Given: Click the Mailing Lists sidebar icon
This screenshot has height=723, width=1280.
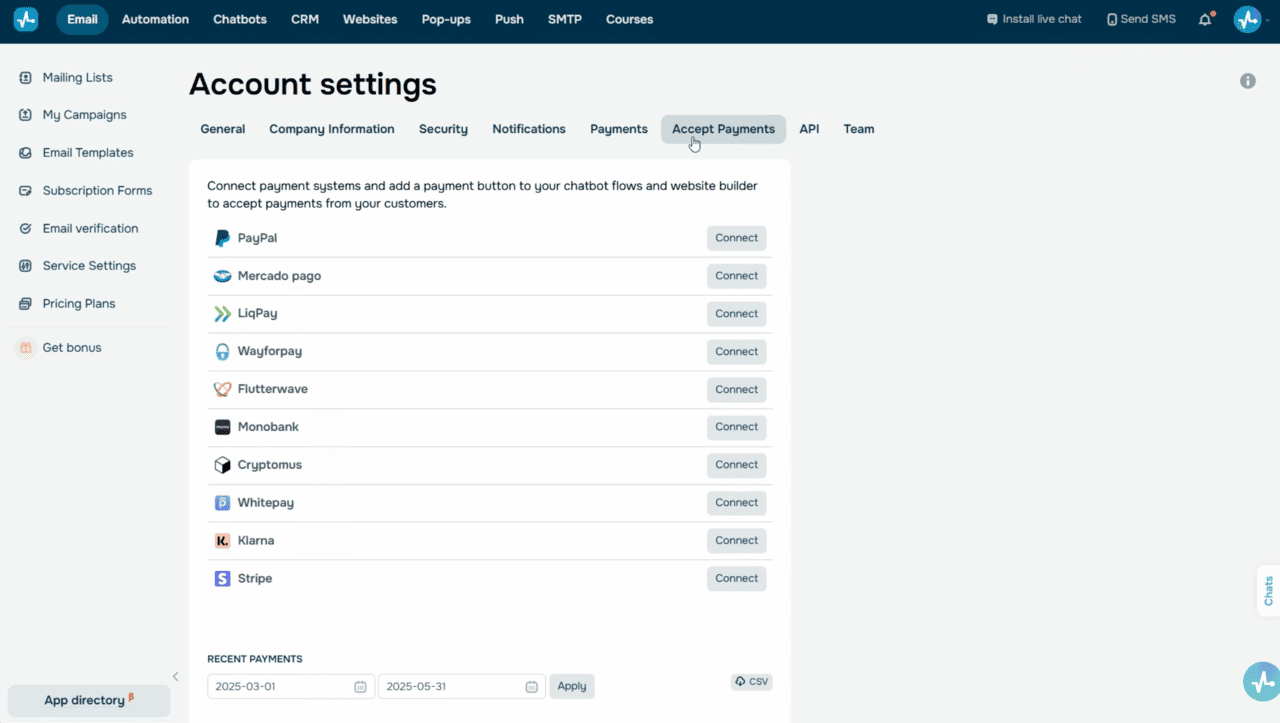Looking at the screenshot, I should 25,78.
